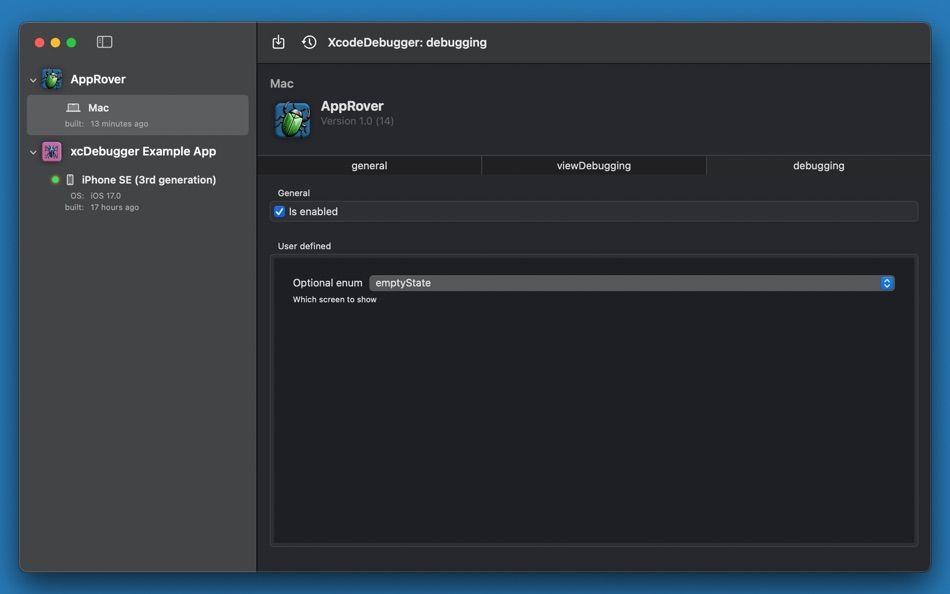Click the 'Is enabled' label text
Screen dimensions: 950x594
(313, 212)
